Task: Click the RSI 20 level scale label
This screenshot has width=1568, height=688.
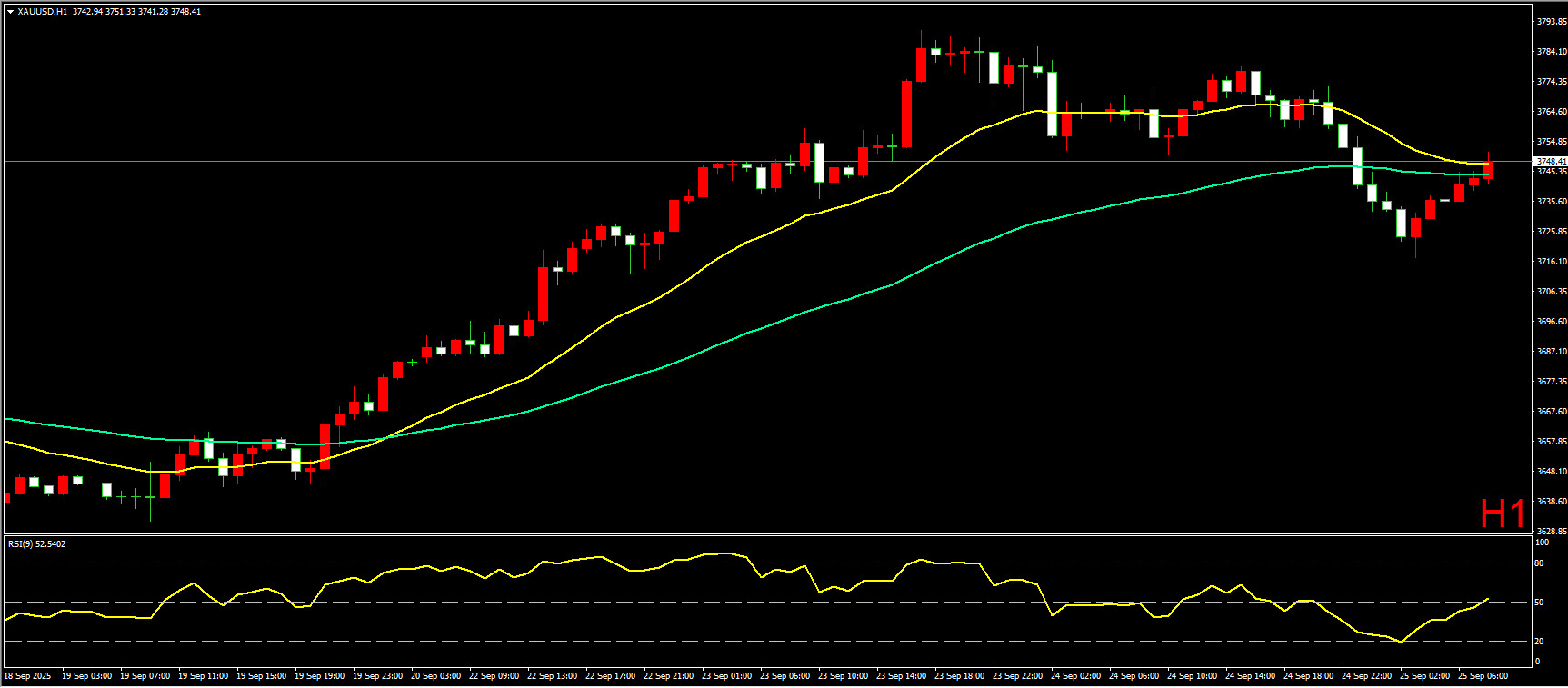Action: click(1539, 642)
